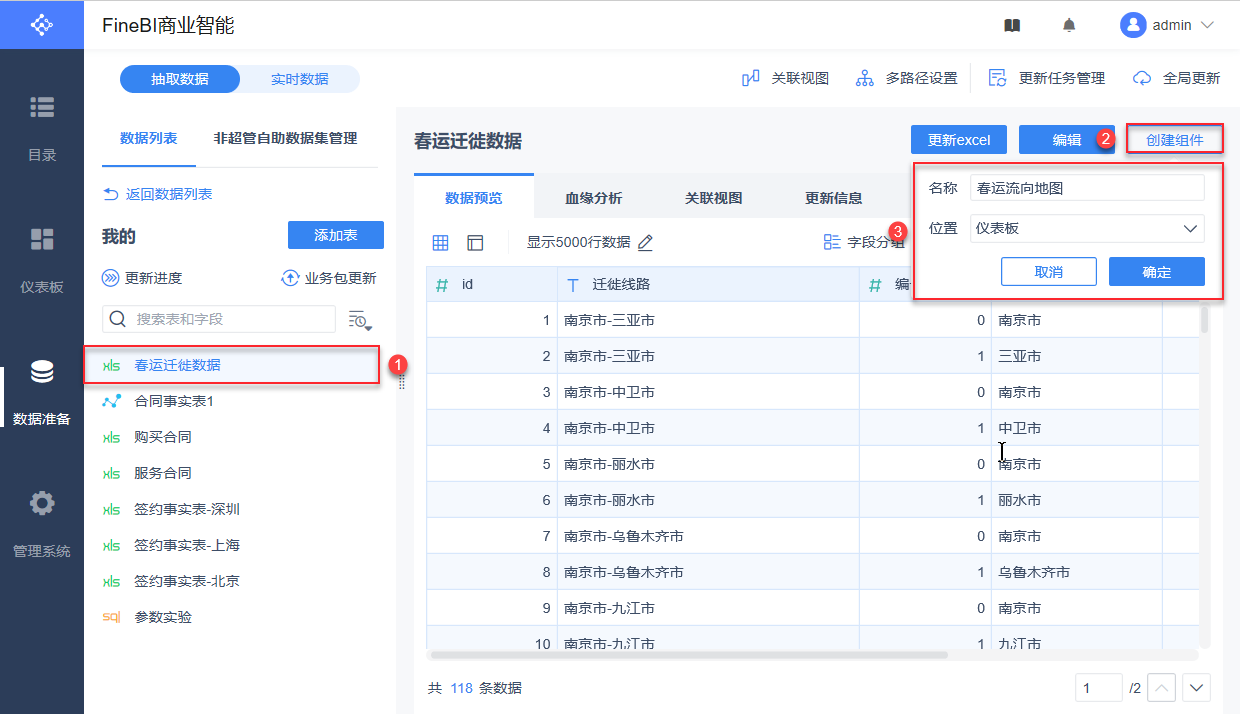Click the id column header
Screen dimensions: 1240x714
(492, 284)
